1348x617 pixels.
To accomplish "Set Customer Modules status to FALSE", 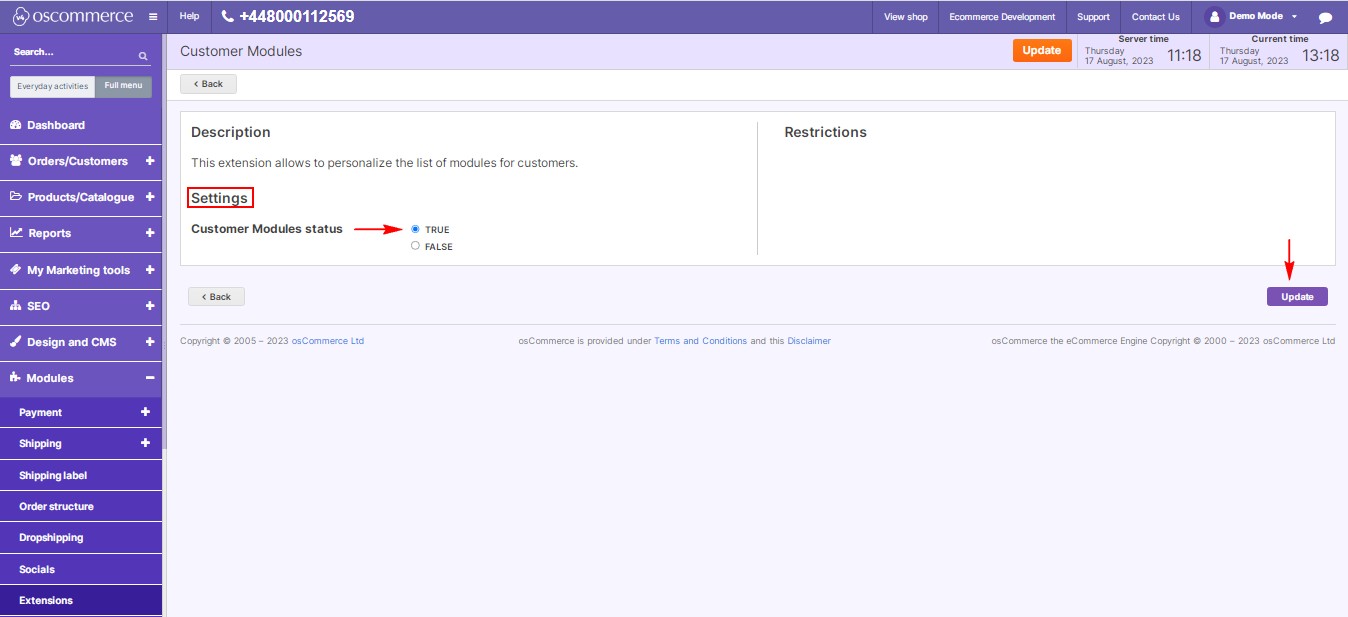I will tap(415, 246).
